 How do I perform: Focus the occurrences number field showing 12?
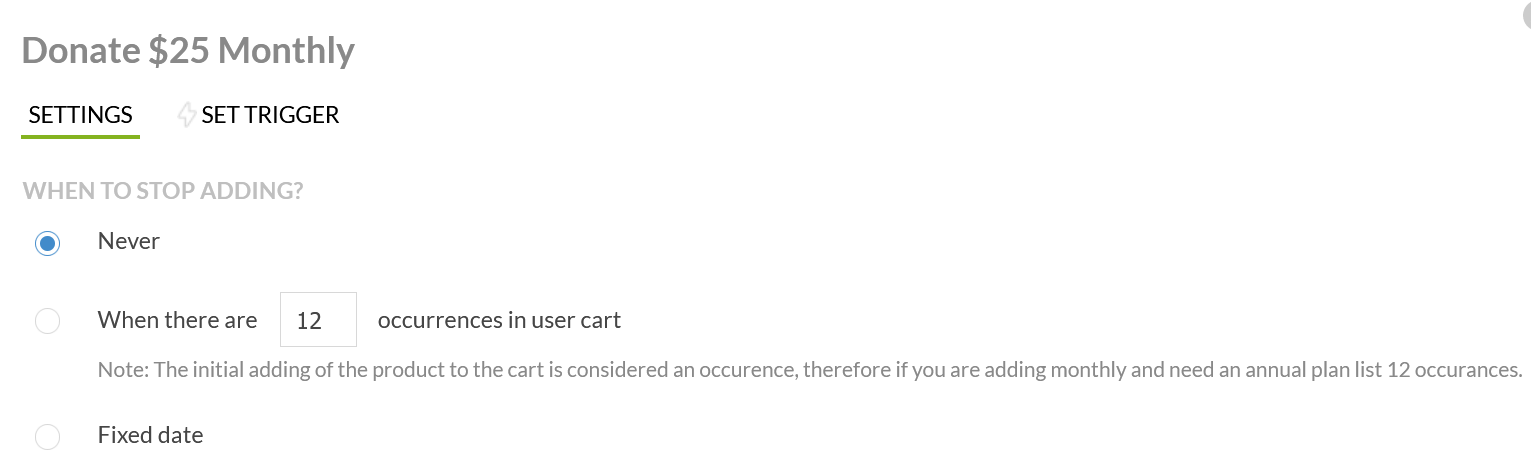coord(318,320)
